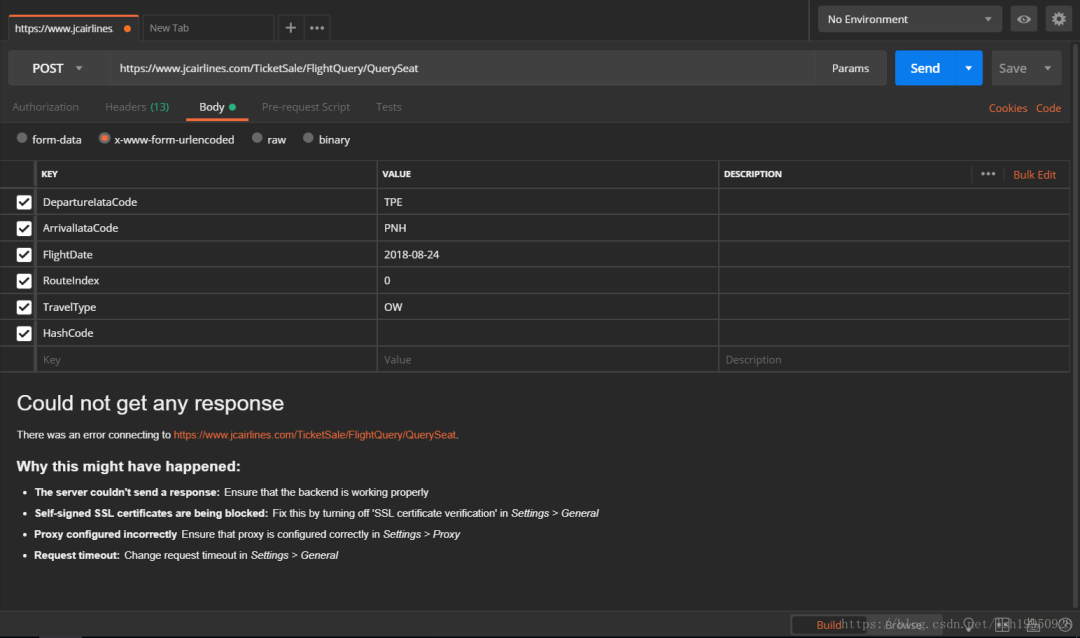
Task: Open the No Environment dropdown
Action: (909, 19)
